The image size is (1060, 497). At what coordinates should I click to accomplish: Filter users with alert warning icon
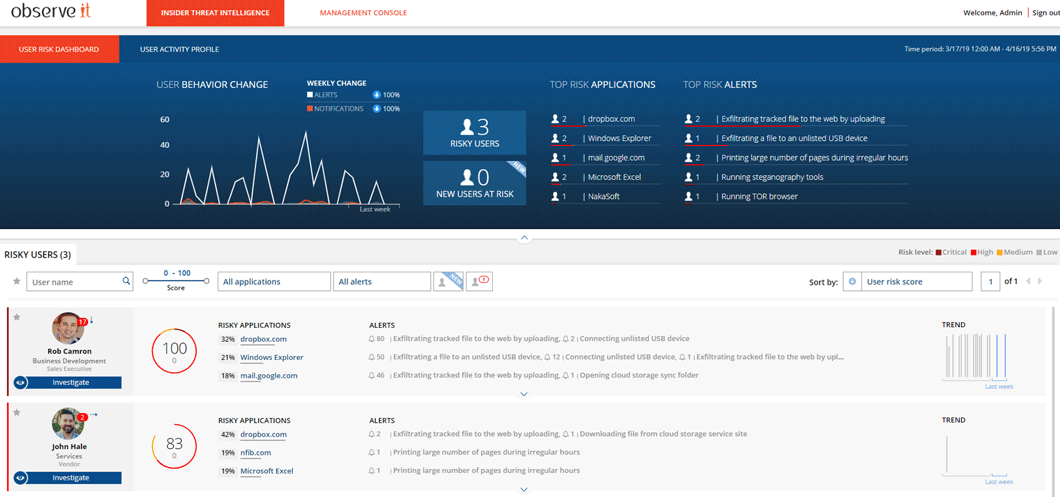(x=479, y=282)
